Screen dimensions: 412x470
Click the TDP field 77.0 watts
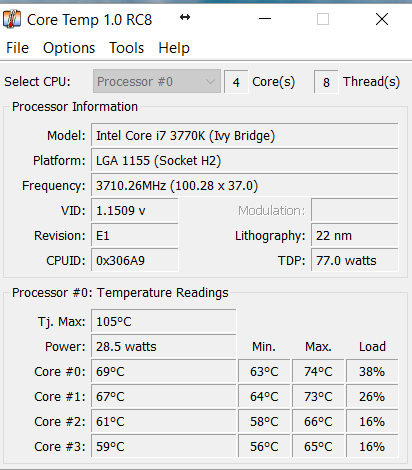coord(355,261)
